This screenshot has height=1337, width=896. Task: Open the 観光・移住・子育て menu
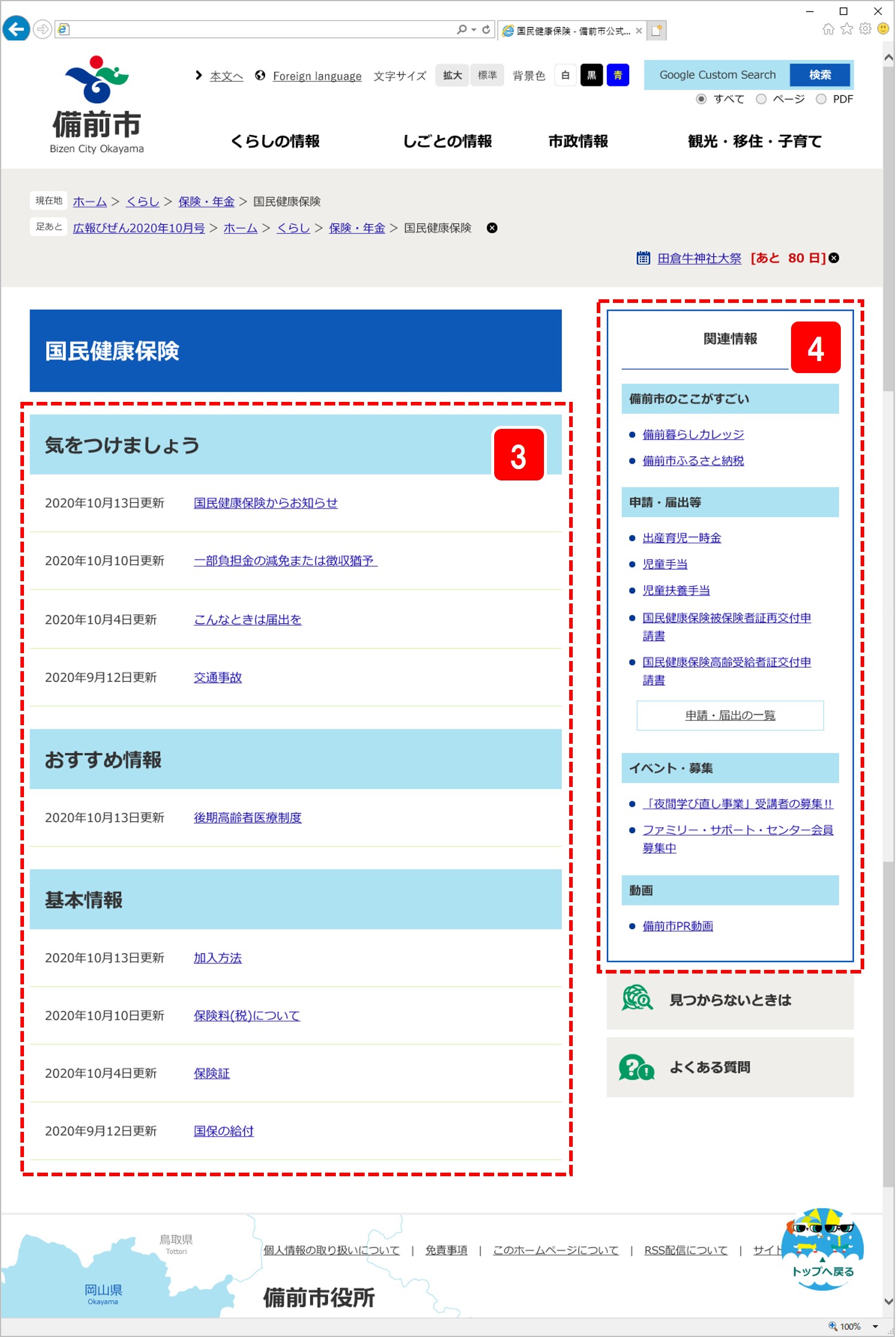(x=754, y=141)
